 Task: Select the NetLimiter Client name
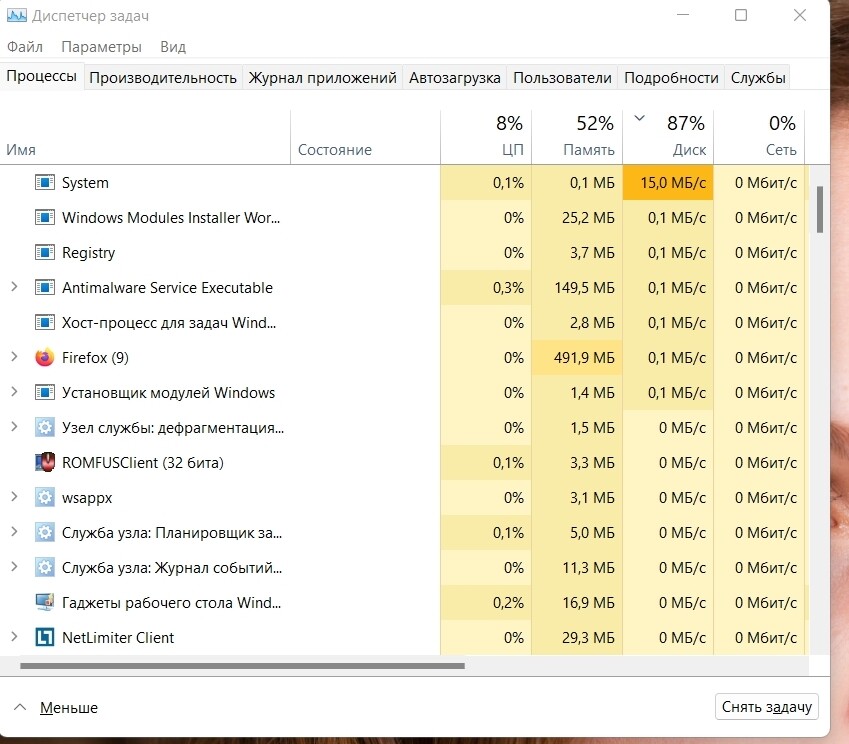(x=118, y=638)
